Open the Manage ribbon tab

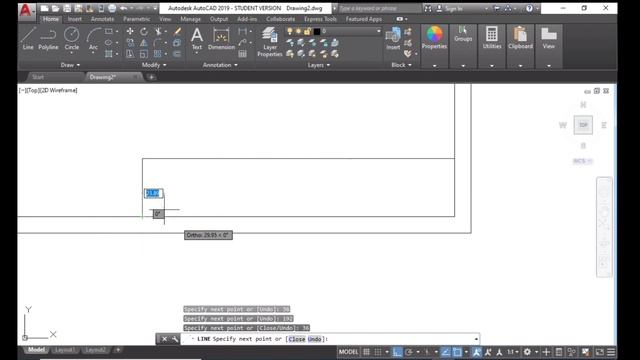coord(191,19)
